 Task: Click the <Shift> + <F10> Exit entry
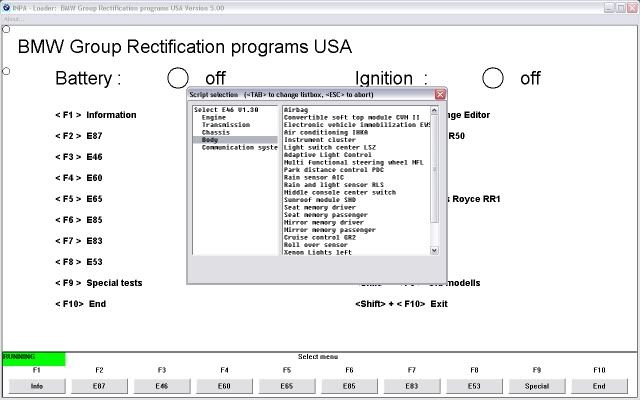pyautogui.click(x=401, y=304)
